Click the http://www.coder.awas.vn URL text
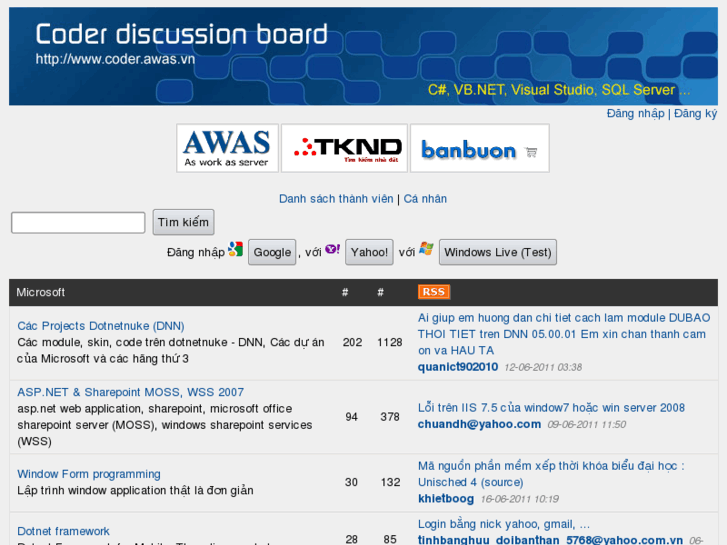 point(115,59)
